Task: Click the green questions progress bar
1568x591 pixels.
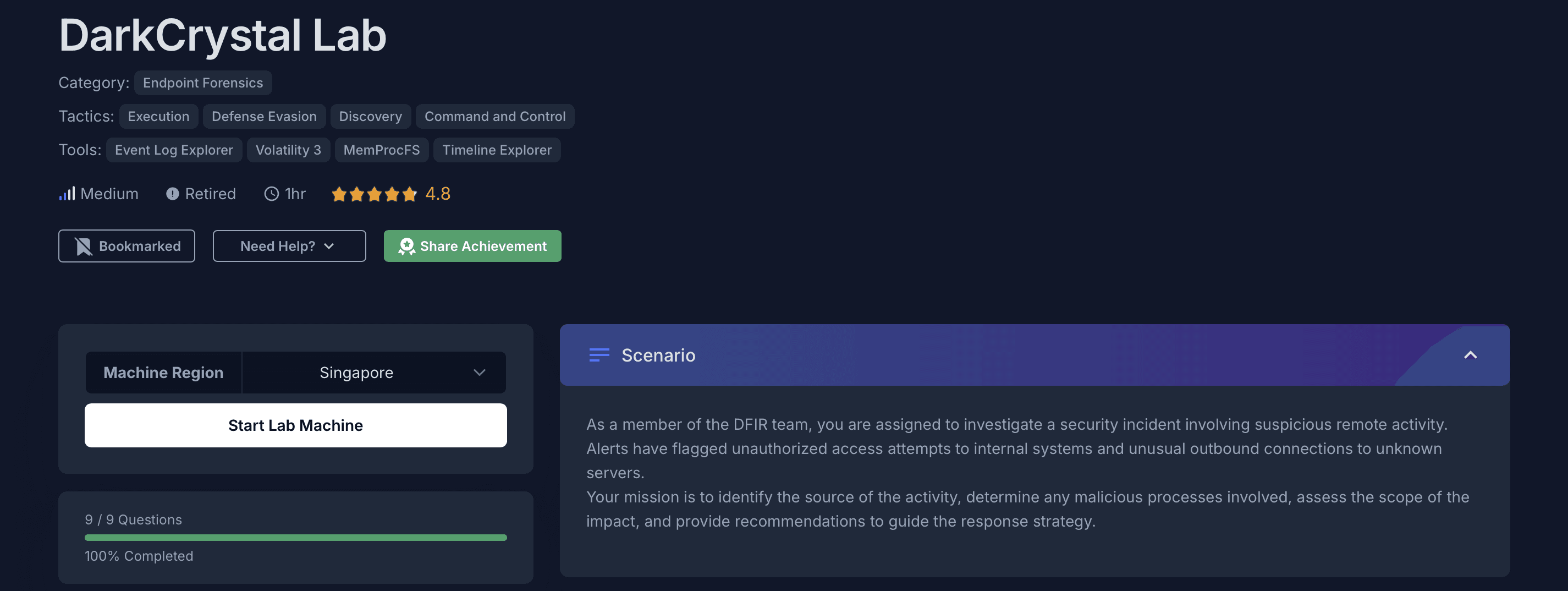Action: tap(296, 538)
